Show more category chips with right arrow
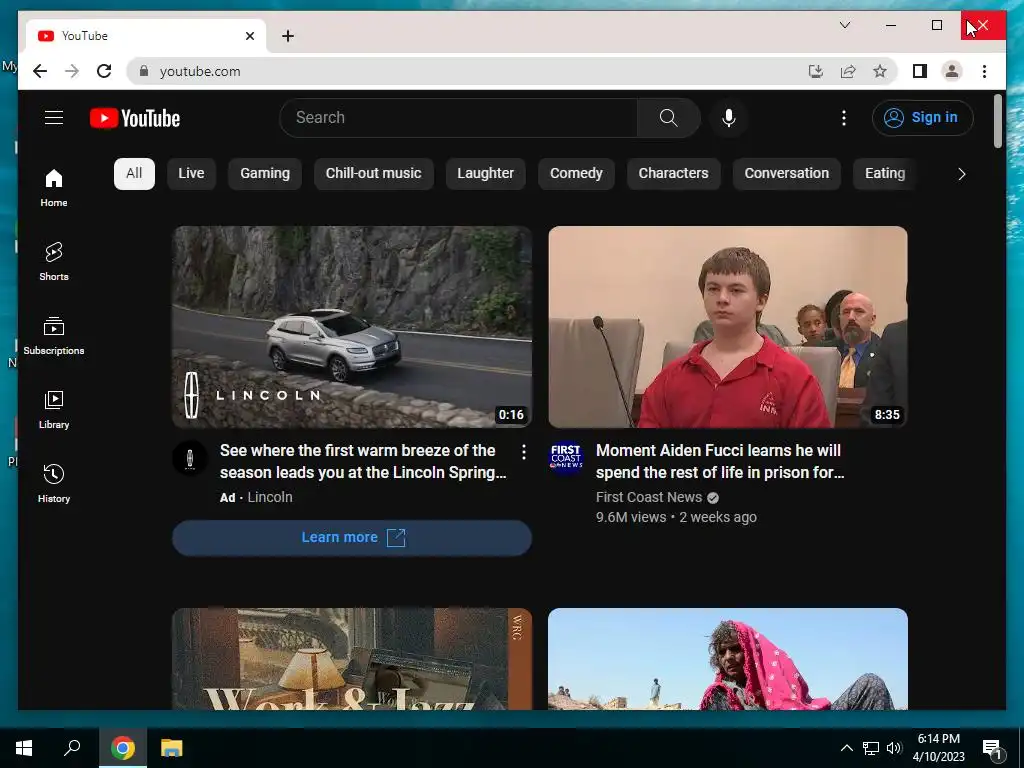This screenshot has width=1024, height=768. 961,174
